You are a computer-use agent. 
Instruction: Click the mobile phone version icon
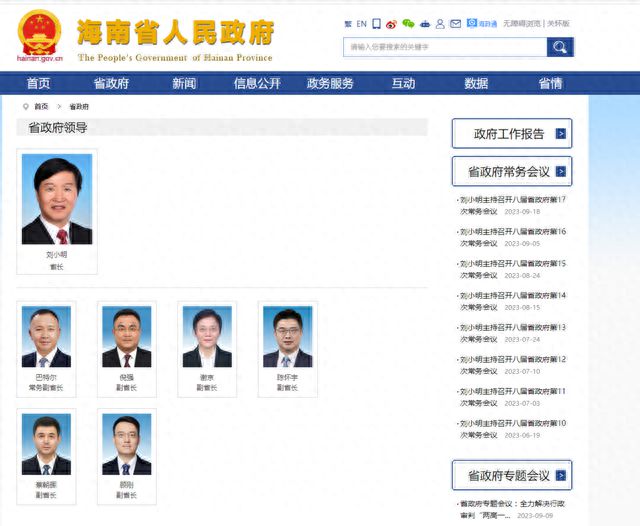tap(376, 23)
